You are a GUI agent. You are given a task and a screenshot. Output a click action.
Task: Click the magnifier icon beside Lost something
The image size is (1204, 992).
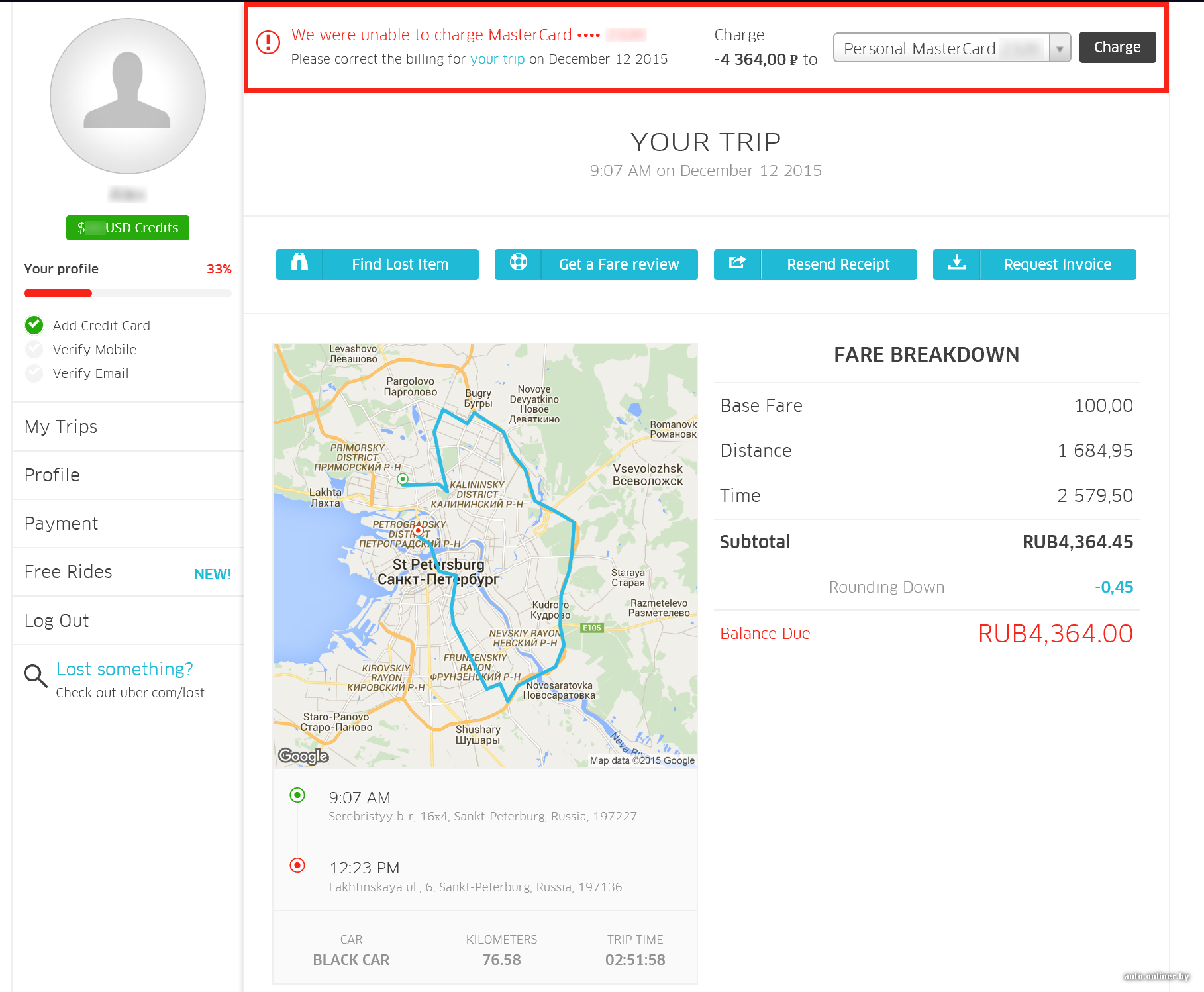[35, 675]
